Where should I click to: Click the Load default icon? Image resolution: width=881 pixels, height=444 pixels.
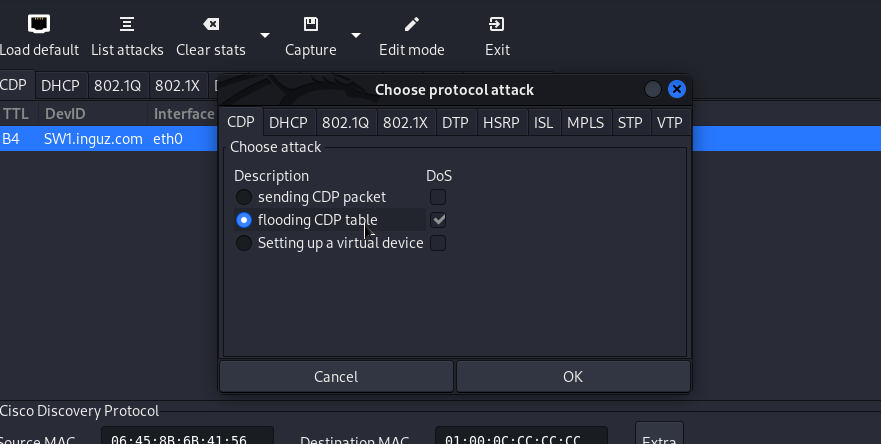click(39, 24)
